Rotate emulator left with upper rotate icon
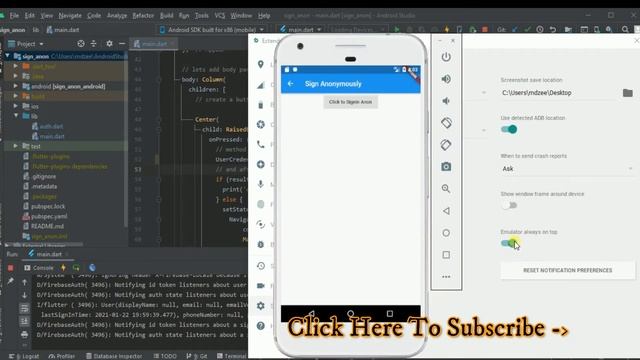 pyautogui.click(x=446, y=122)
